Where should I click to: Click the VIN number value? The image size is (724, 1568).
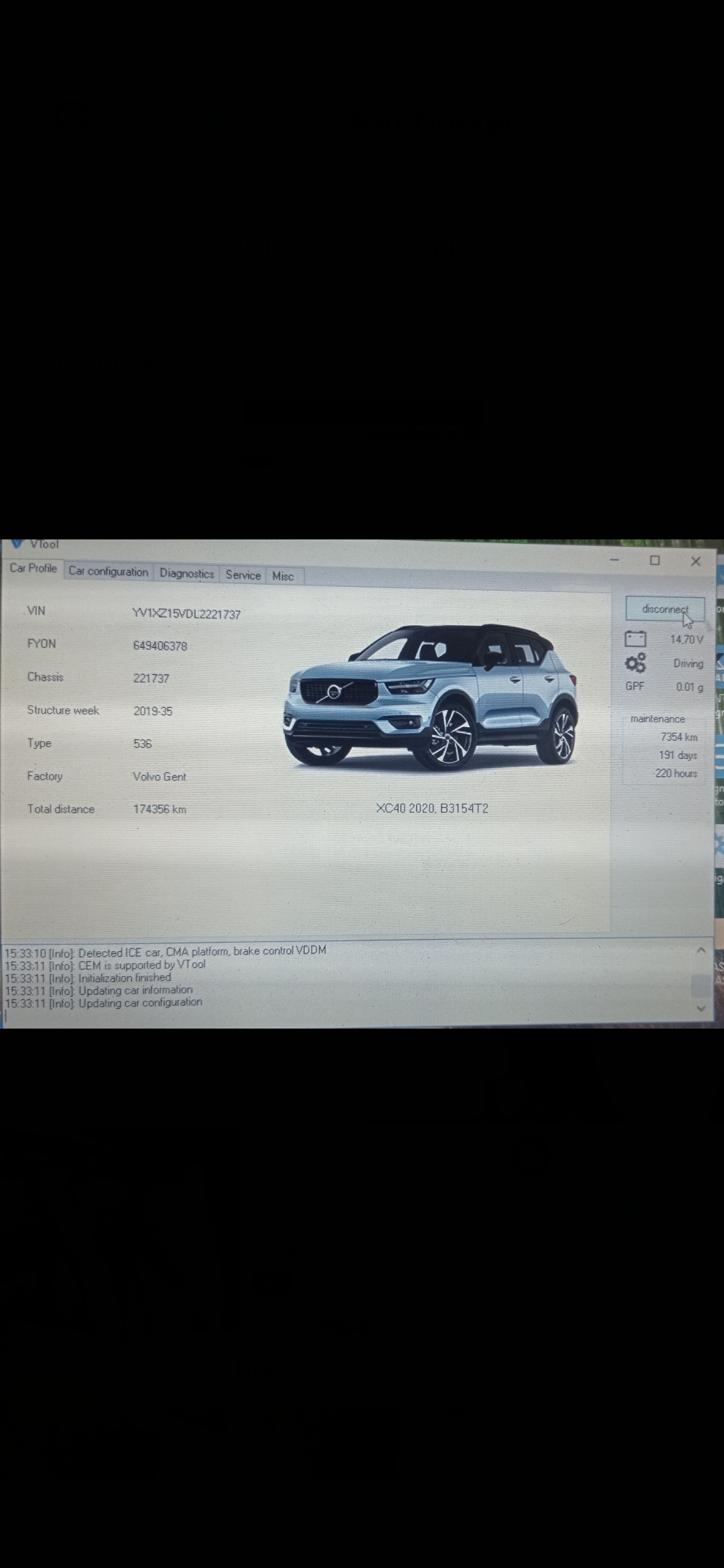[x=186, y=614]
